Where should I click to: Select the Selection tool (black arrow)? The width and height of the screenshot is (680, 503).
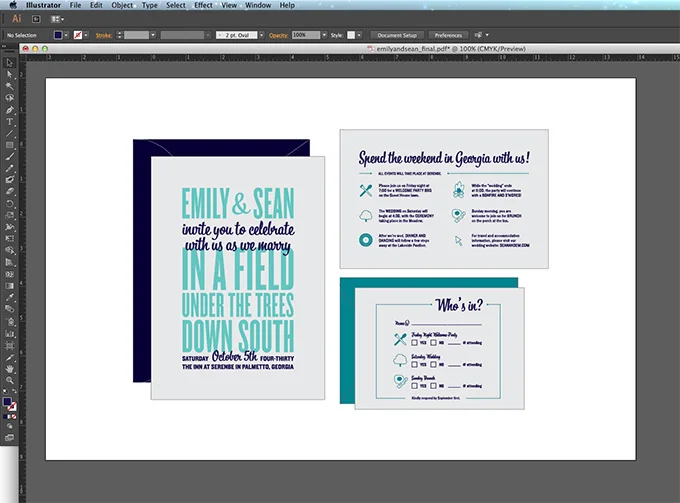[10, 63]
